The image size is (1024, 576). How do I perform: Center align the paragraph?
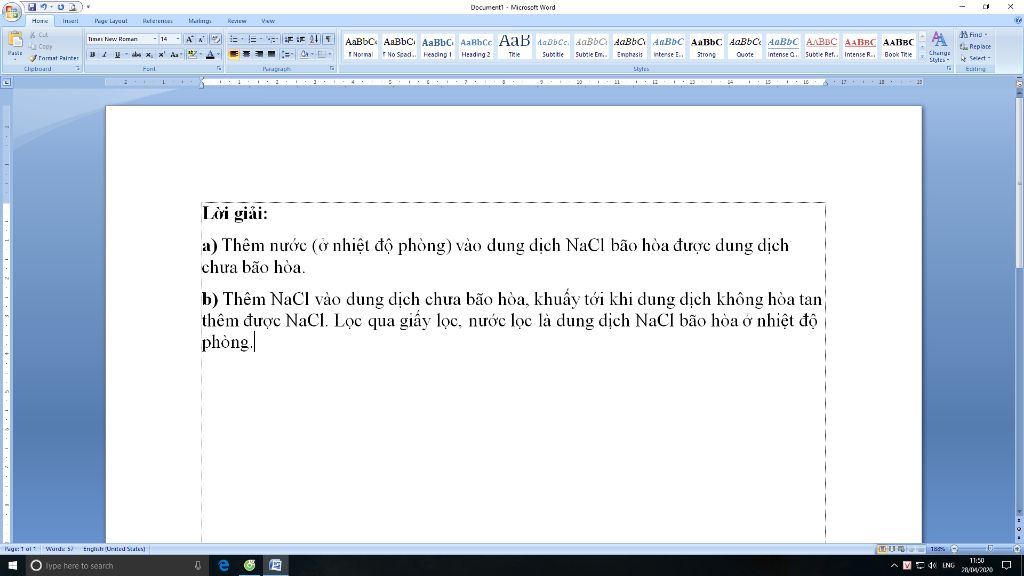(x=246, y=54)
